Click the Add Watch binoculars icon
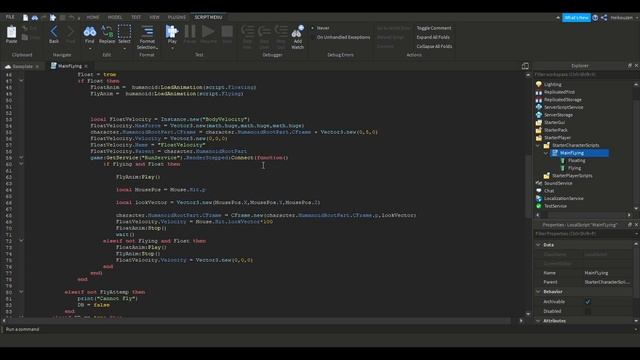 click(x=298, y=32)
